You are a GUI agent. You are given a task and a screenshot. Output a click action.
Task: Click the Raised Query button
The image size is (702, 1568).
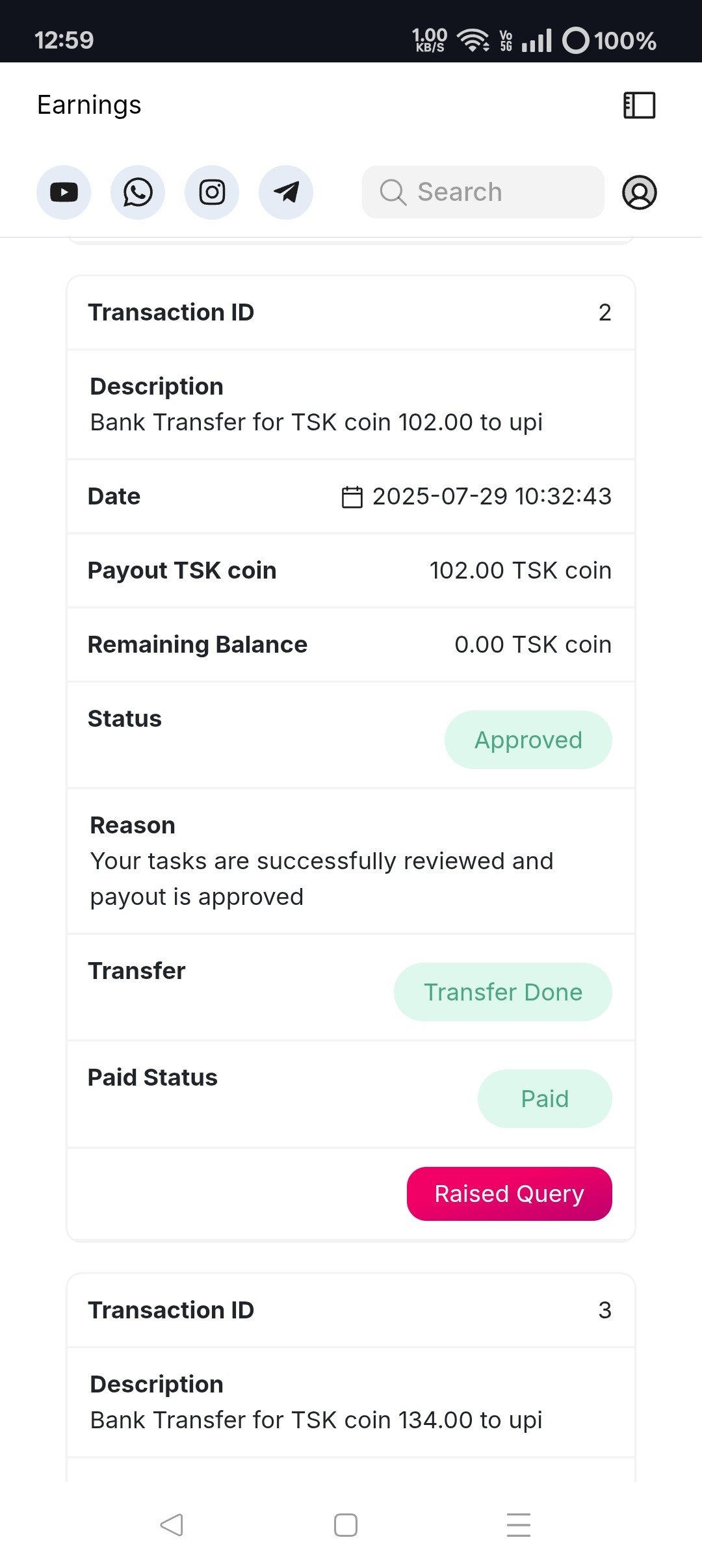(509, 1194)
